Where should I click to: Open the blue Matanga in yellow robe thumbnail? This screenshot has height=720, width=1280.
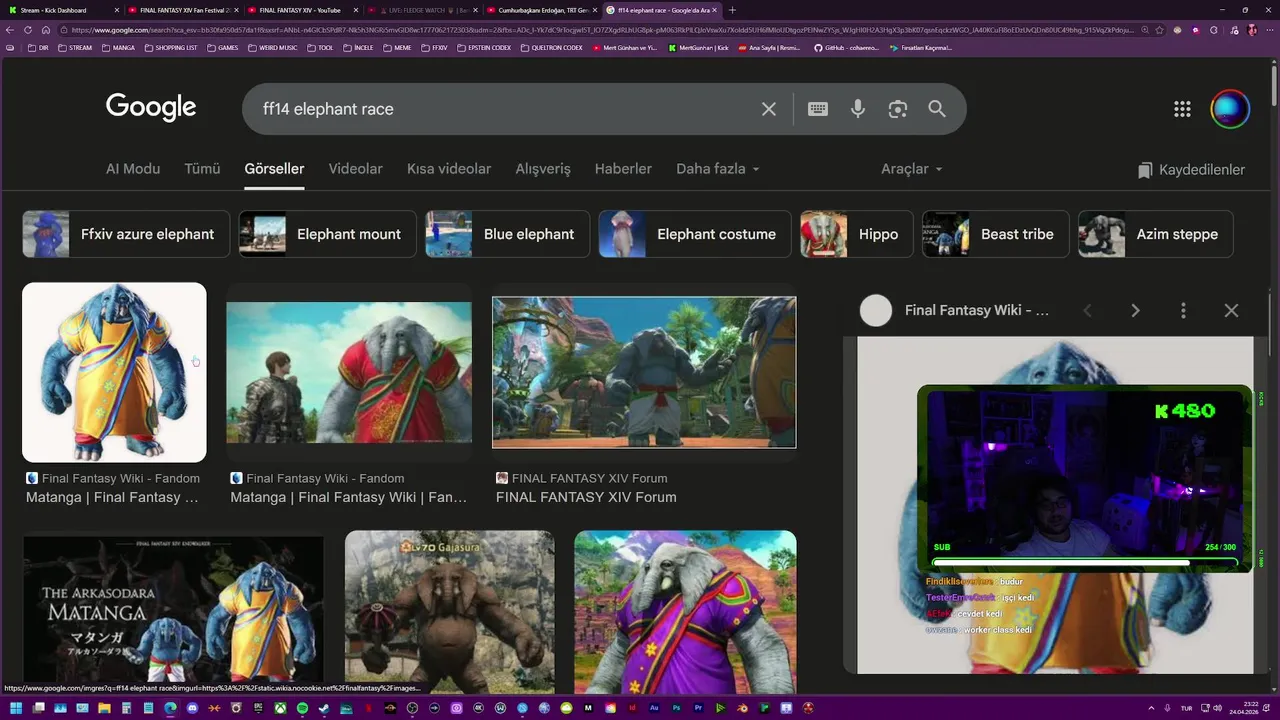point(114,372)
